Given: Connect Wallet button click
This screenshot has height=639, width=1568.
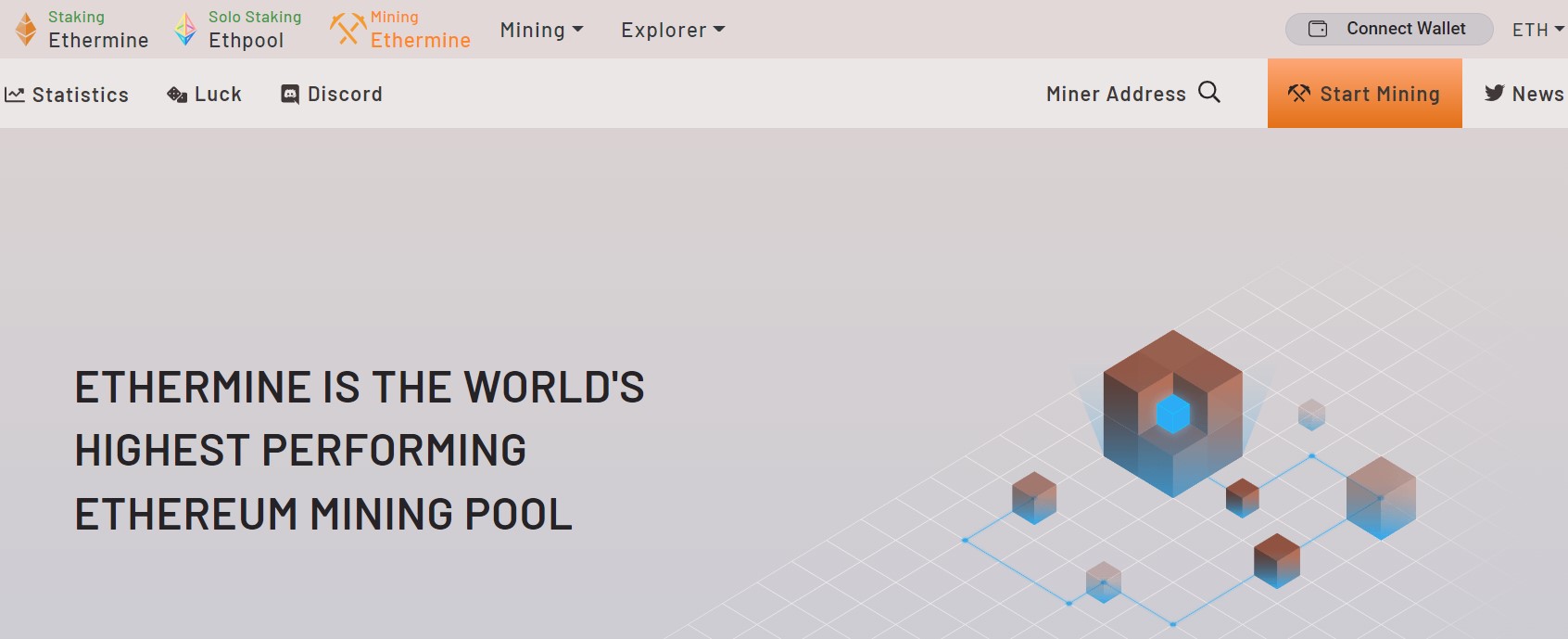Looking at the screenshot, I should point(1389,29).
